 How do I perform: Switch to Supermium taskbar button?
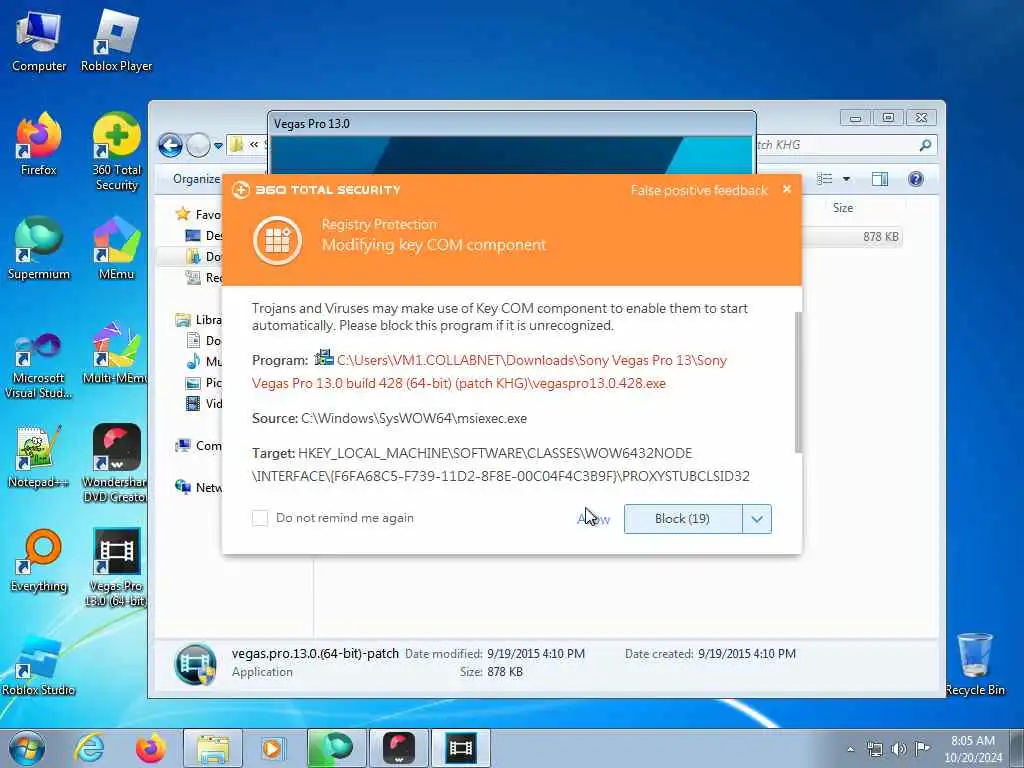(x=337, y=748)
